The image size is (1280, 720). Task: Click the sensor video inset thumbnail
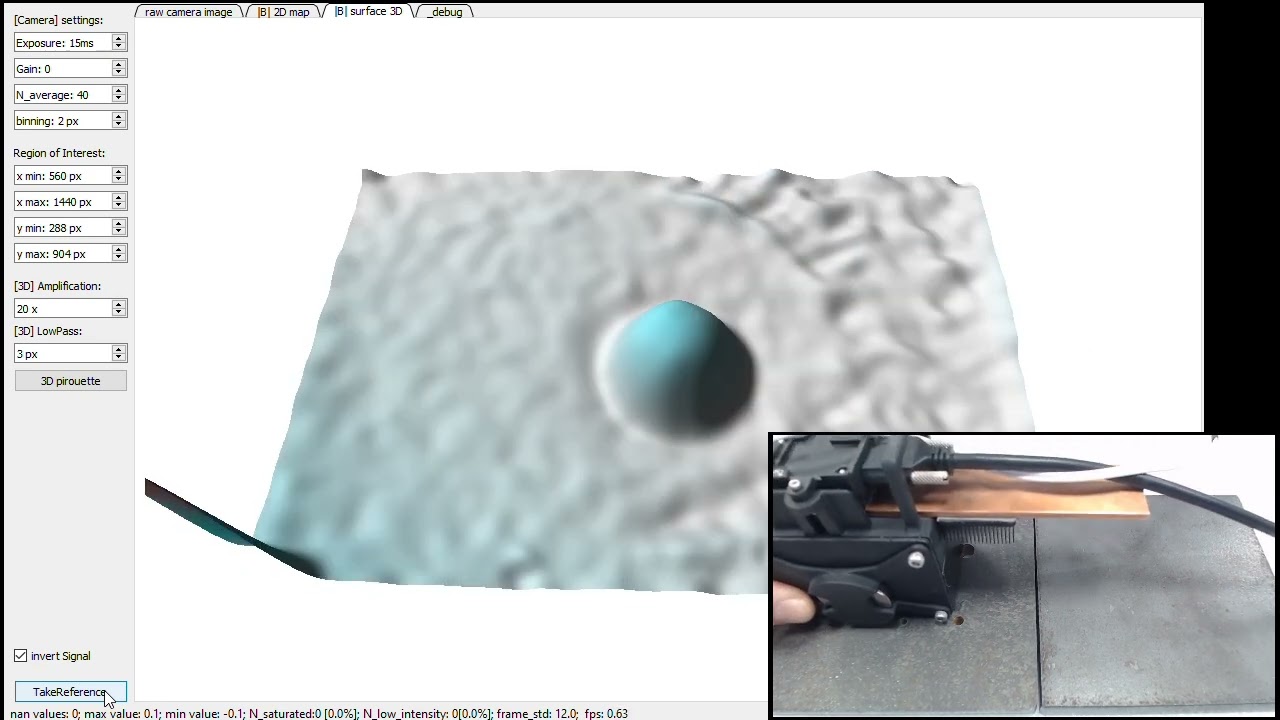(1023, 576)
